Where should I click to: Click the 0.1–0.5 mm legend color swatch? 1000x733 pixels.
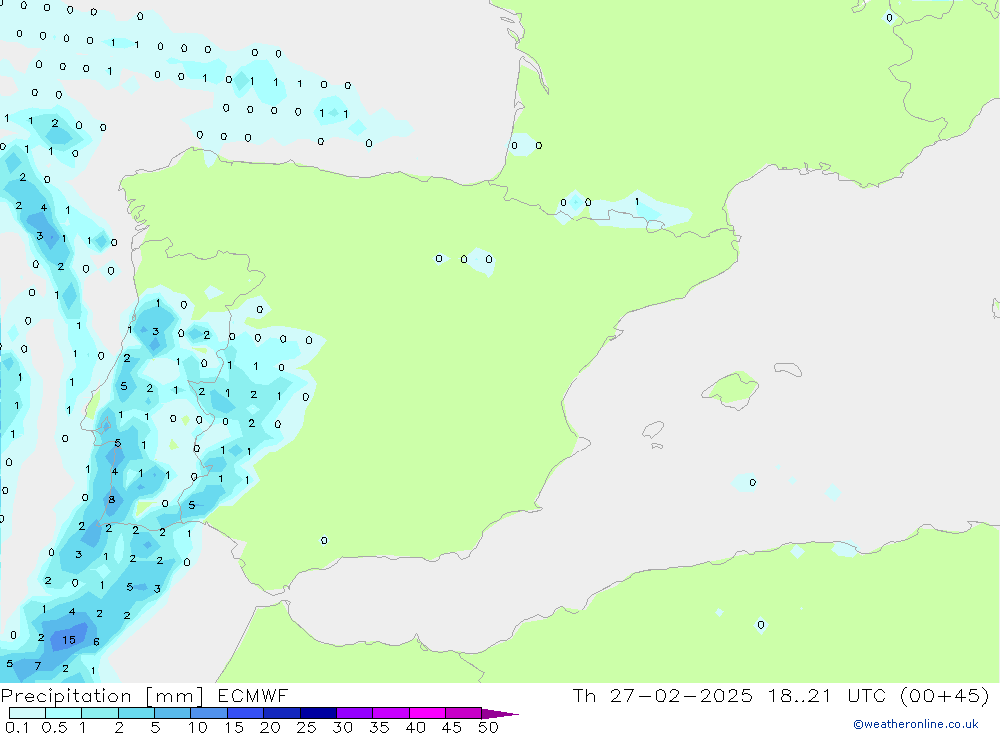[27, 713]
